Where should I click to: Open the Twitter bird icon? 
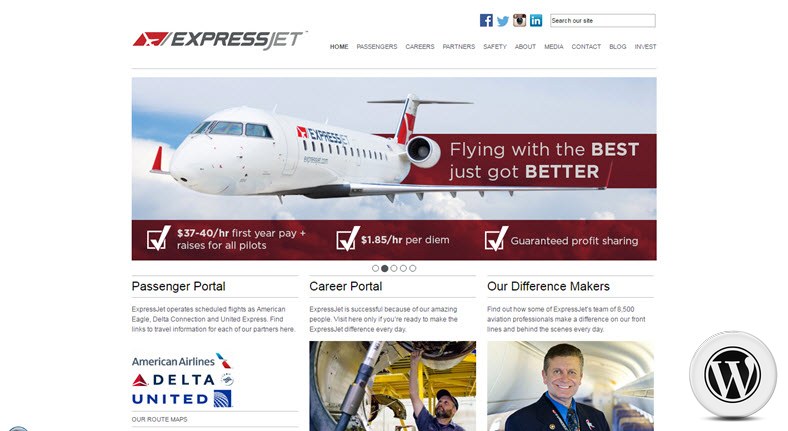point(503,21)
